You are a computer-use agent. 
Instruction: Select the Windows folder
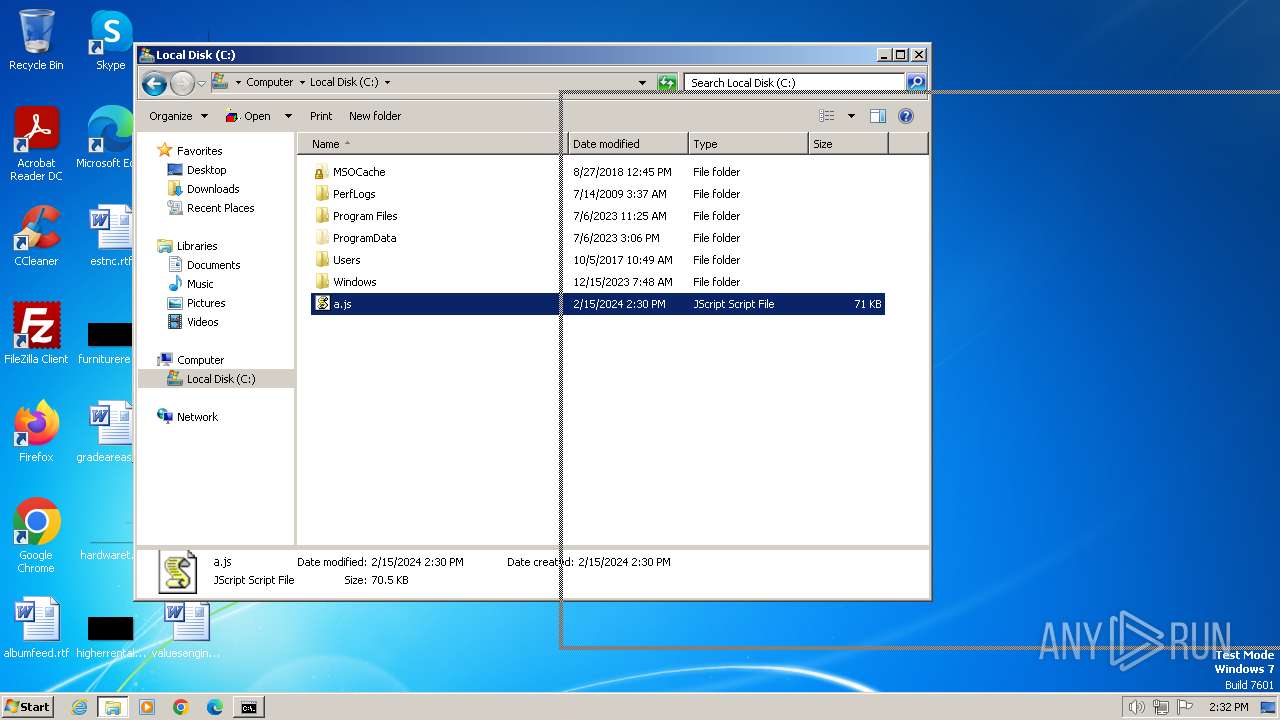[354, 282]
